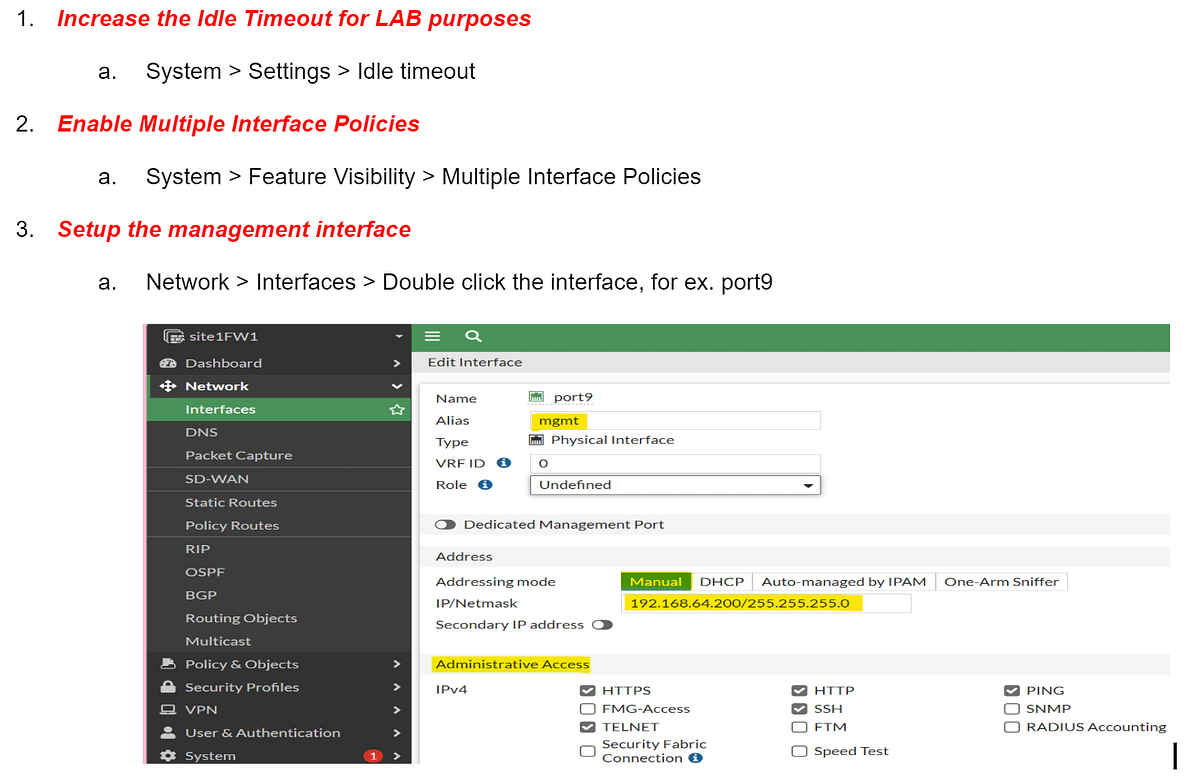The image size is (1200, 782).
Task: Favorite Interfaces with the star icon
Action: point(397,409)
